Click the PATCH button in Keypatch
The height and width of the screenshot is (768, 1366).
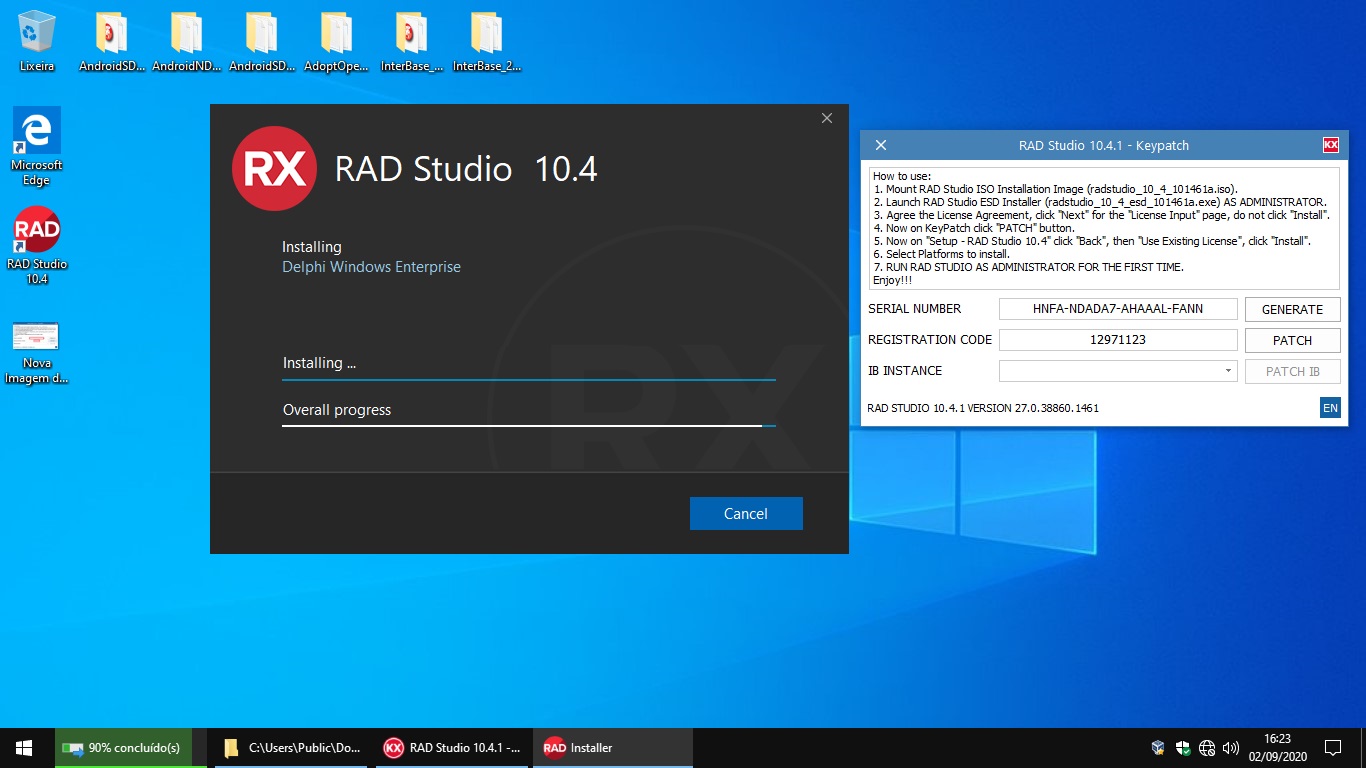point(1292,340)
